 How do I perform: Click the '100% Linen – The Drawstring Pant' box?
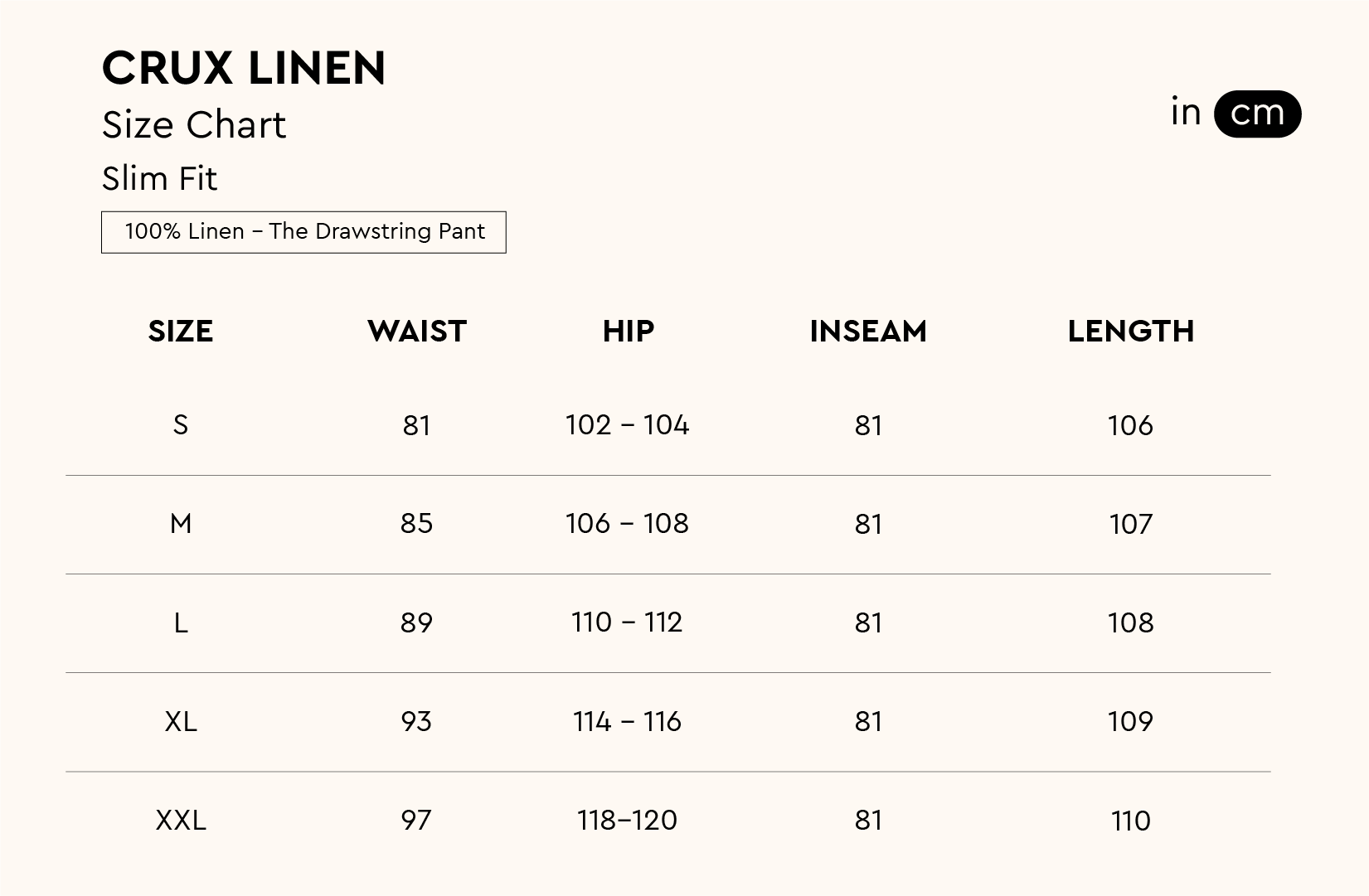(303, 232)
